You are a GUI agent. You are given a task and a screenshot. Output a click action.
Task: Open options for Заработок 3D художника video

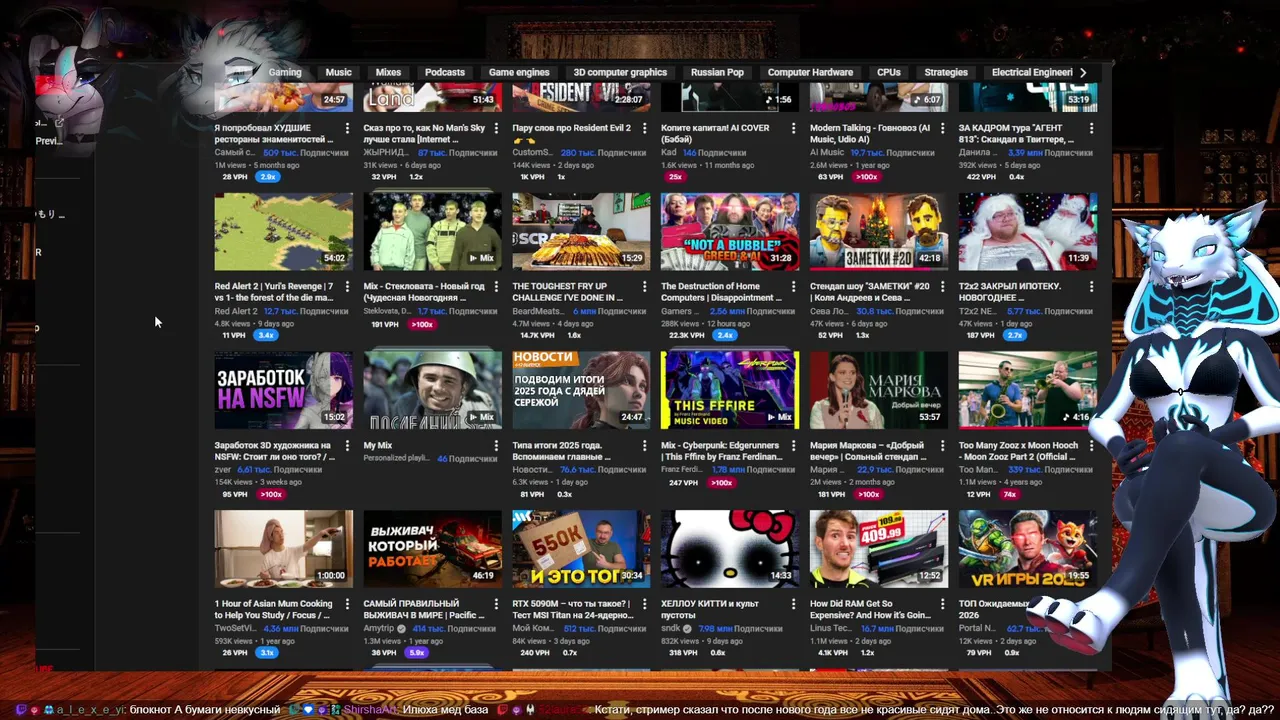[347, 446]
